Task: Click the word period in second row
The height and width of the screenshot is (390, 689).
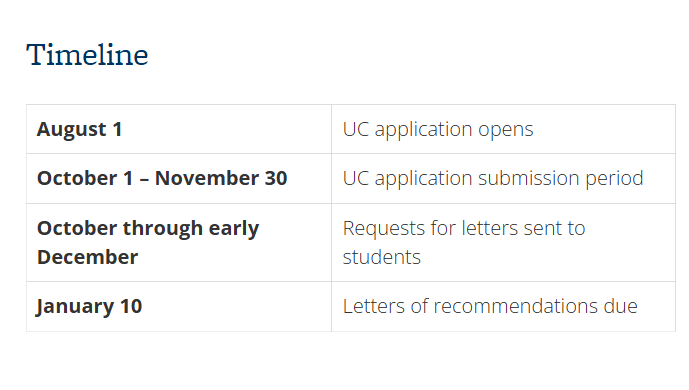Action: pyautogui.click(x=614, y=179)
